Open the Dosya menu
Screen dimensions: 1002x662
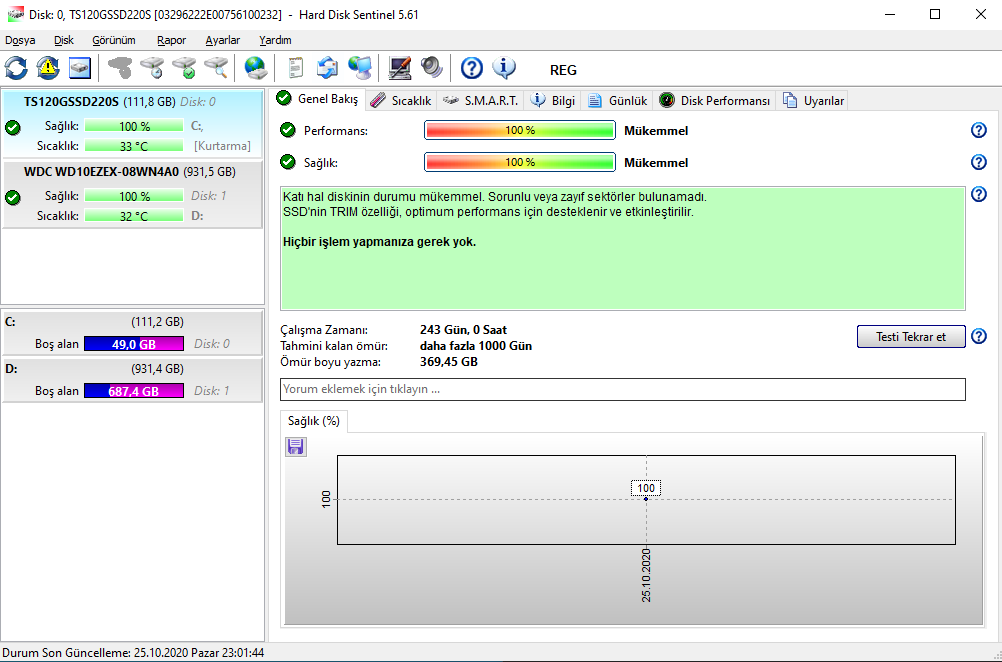point(20,40)
